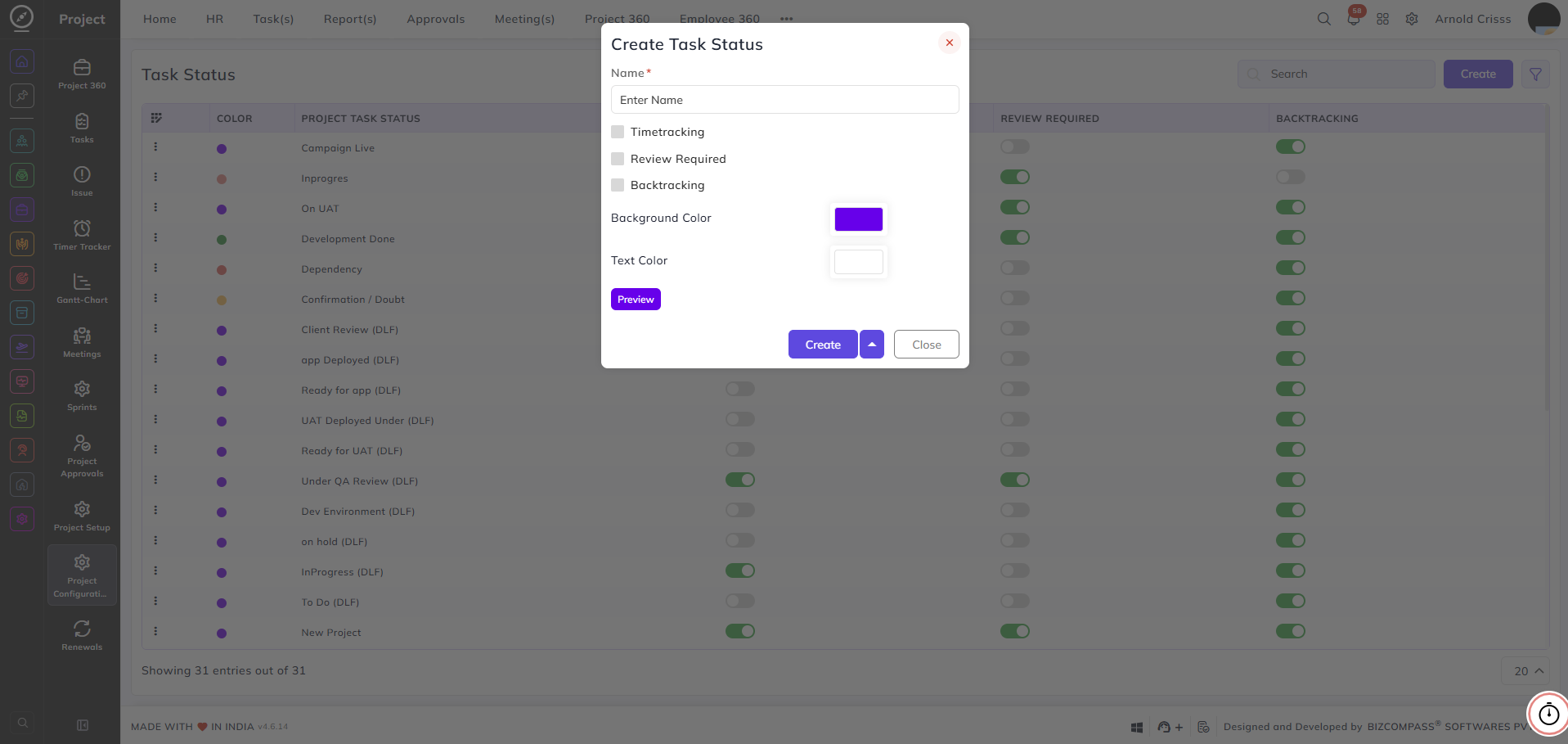Click Client Review (DLF) status name
This screenshot has height=744, width=1568.
(x=350, y=330)
